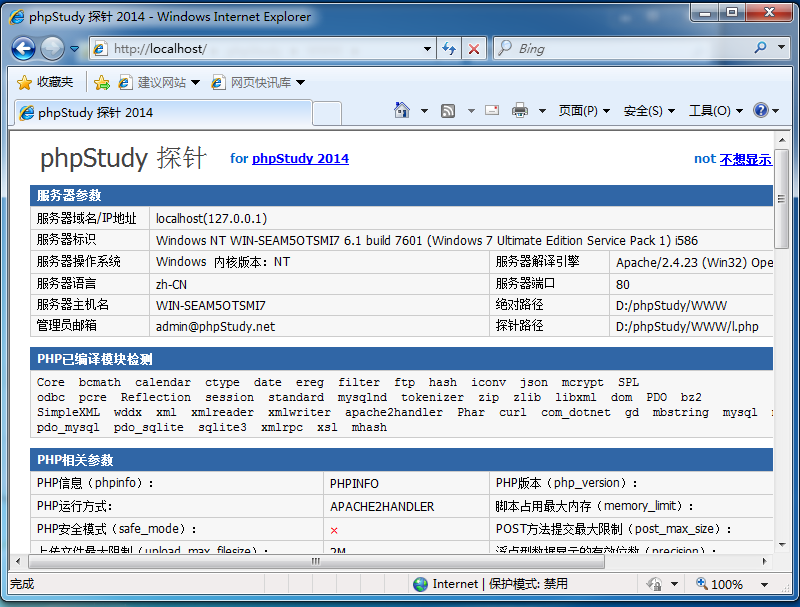Click the address bar showing http://localhost/
Viewport: 800px width, 607px height.
[x=262, y=48]
